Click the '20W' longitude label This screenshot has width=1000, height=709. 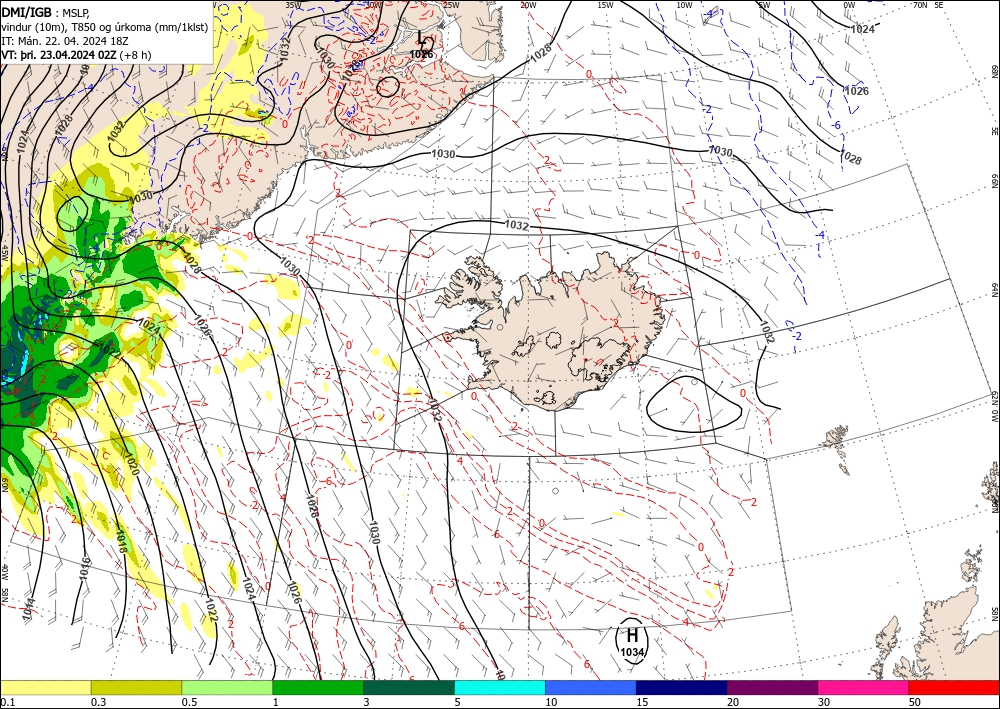[528, 5]
